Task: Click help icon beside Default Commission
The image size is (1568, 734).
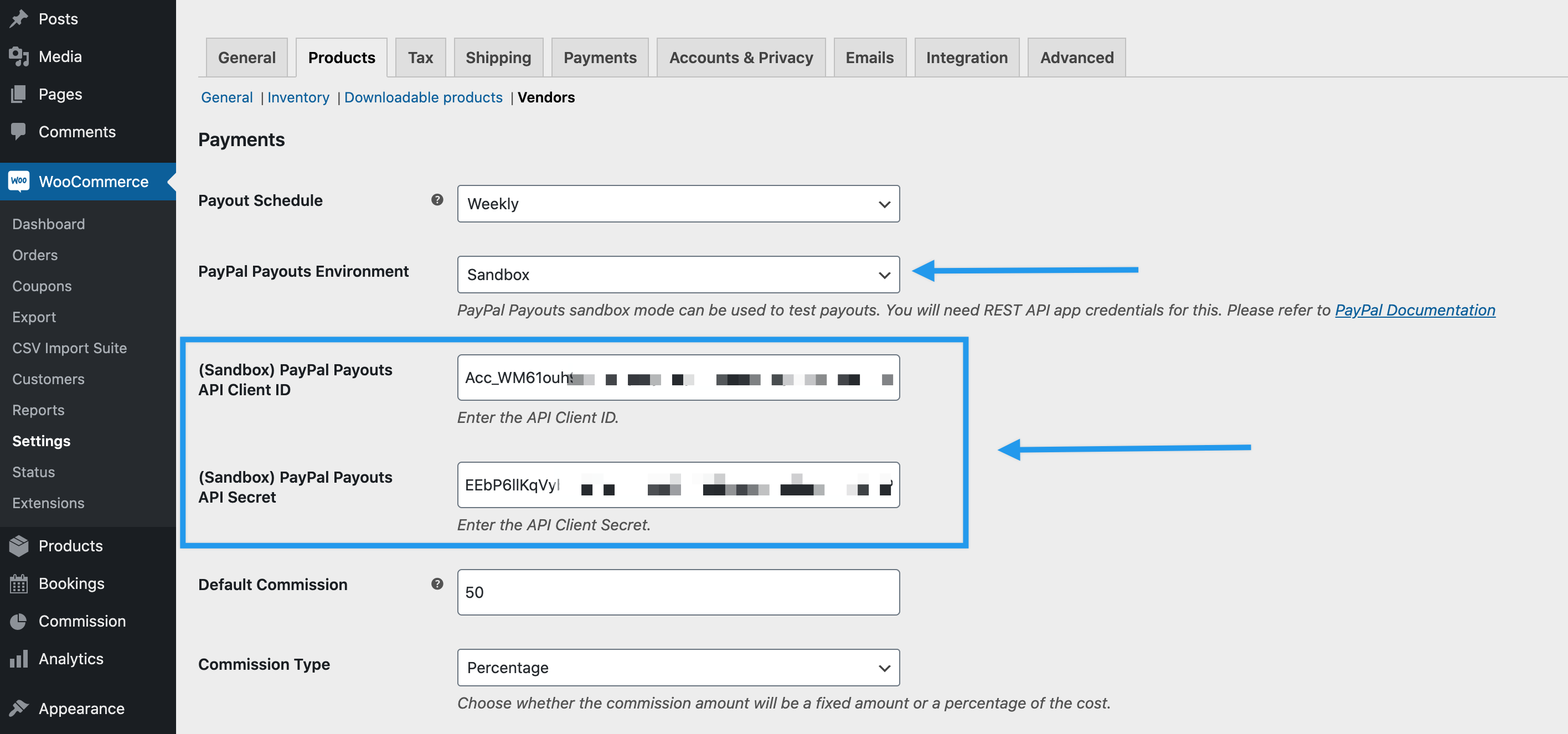Action: click(x=437, y=583)
